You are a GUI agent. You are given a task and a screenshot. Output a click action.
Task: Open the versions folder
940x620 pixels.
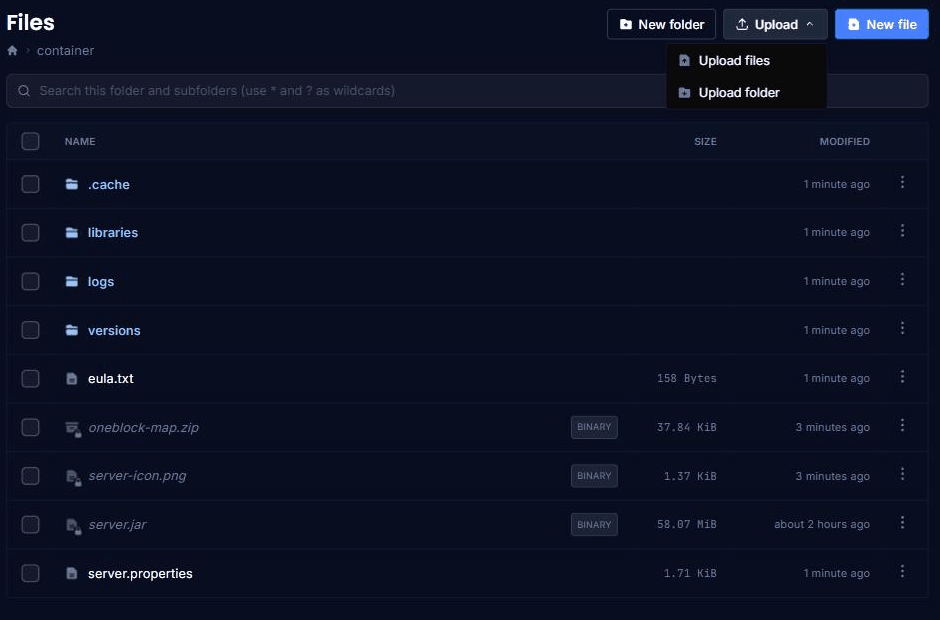point(114,330)
